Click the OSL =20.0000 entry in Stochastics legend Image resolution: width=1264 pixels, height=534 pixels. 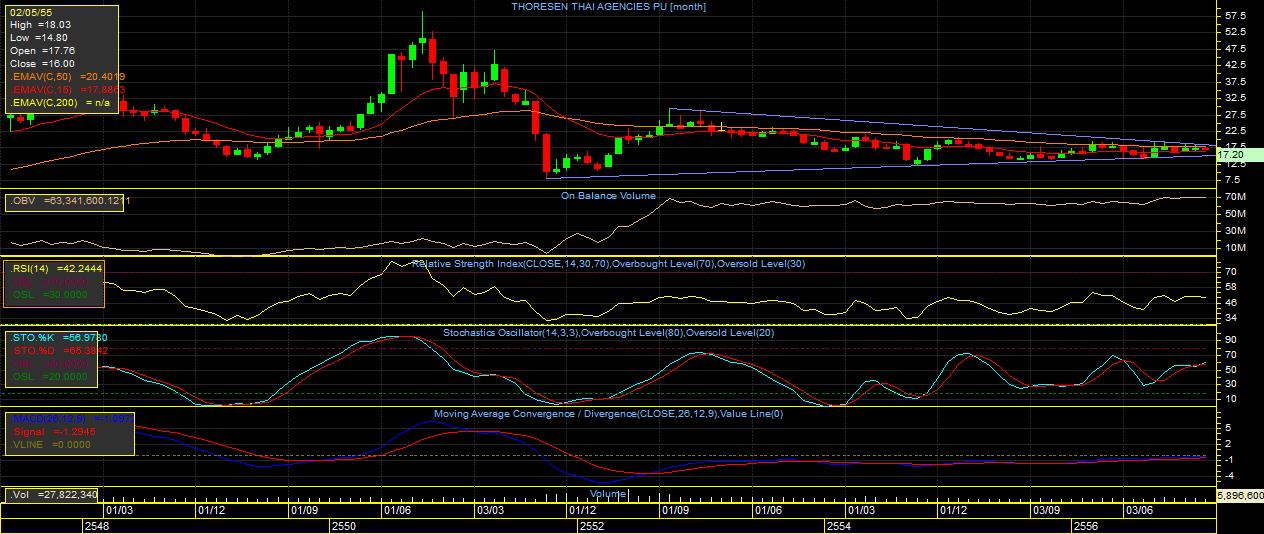click(49, 376)
